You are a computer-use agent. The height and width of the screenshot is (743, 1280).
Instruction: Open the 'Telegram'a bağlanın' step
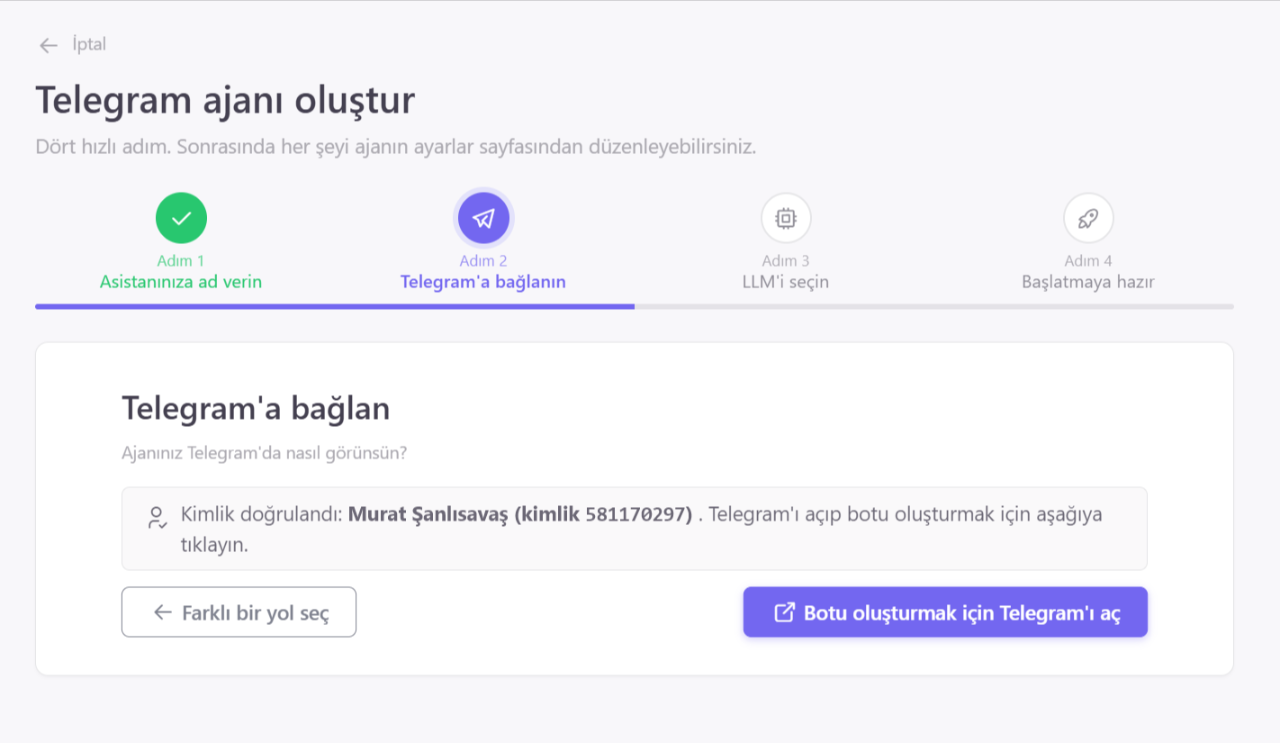click(483, 282)
